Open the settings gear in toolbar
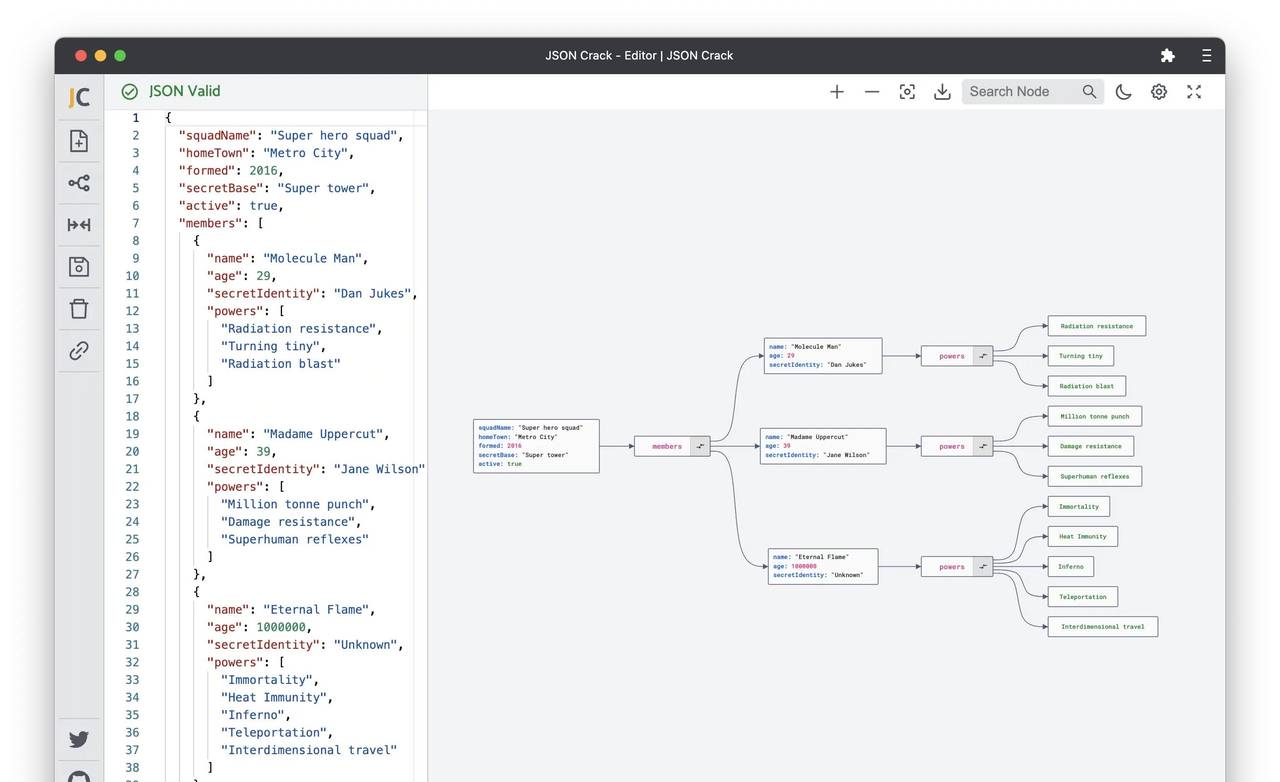The width and height of the screenshot is (1280, 782). coord(1159,92)
